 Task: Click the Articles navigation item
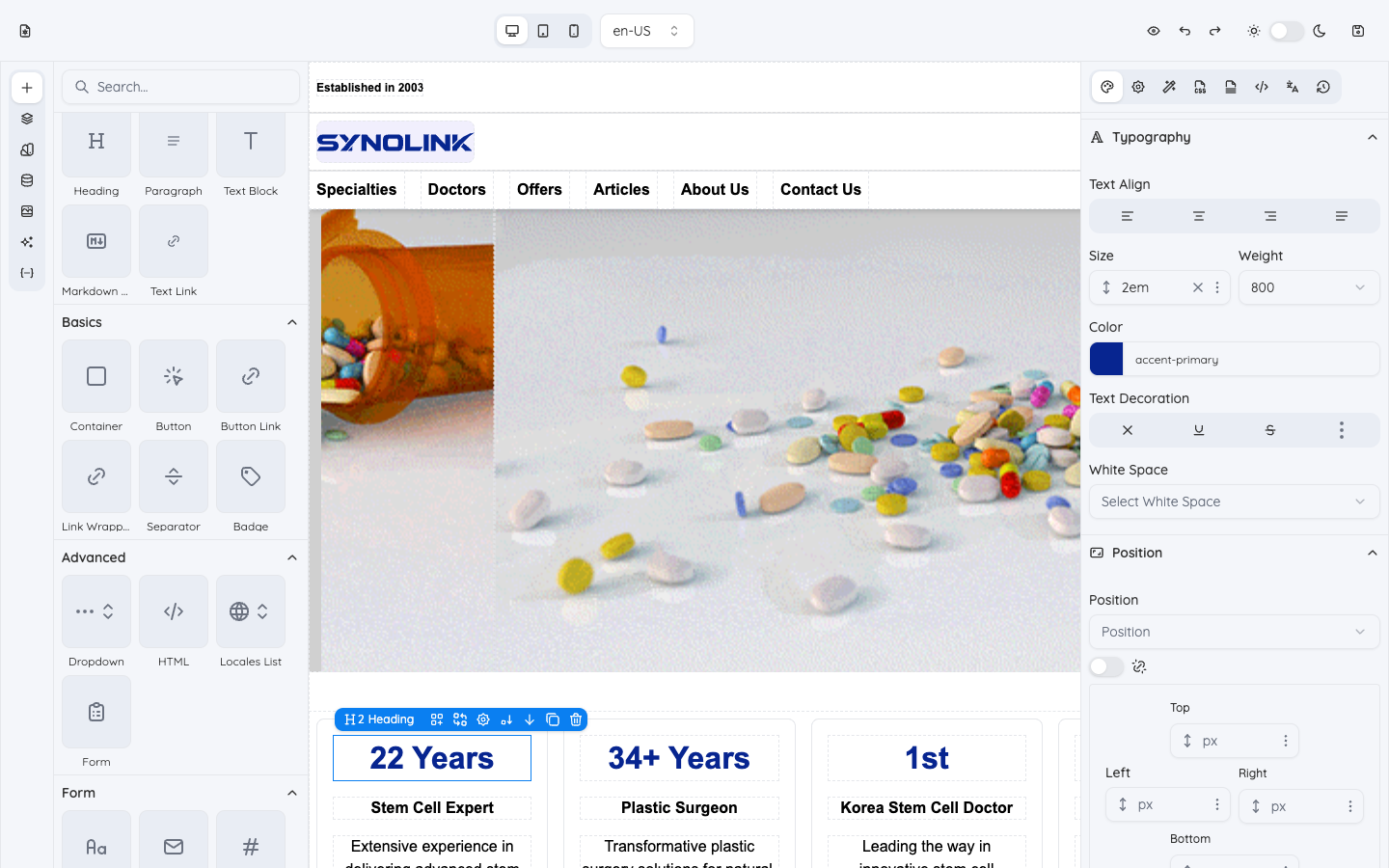[x=621, y=189]
